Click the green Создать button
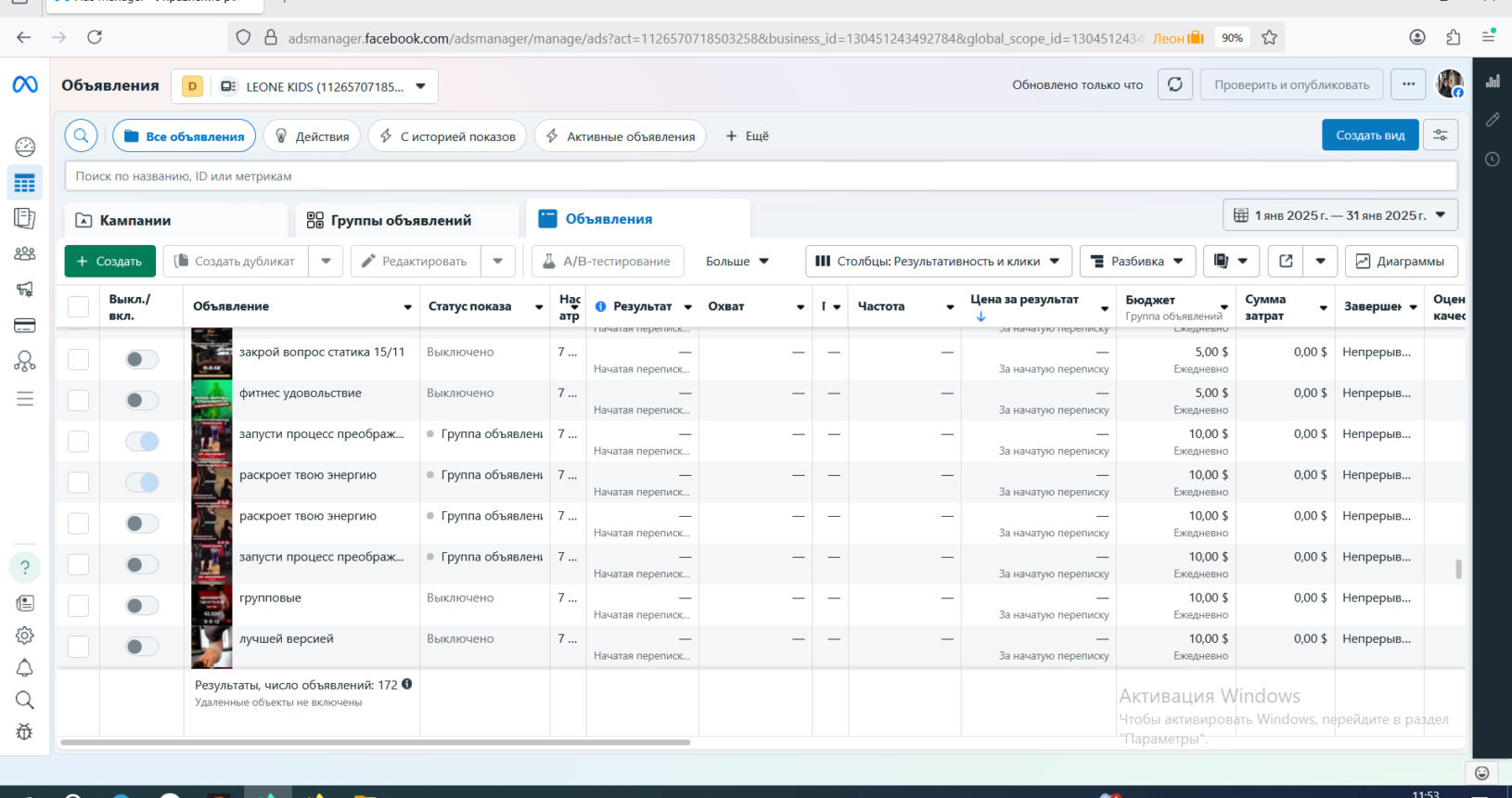The height and width of the screenshot is (798, 1512). coord(109,262)
